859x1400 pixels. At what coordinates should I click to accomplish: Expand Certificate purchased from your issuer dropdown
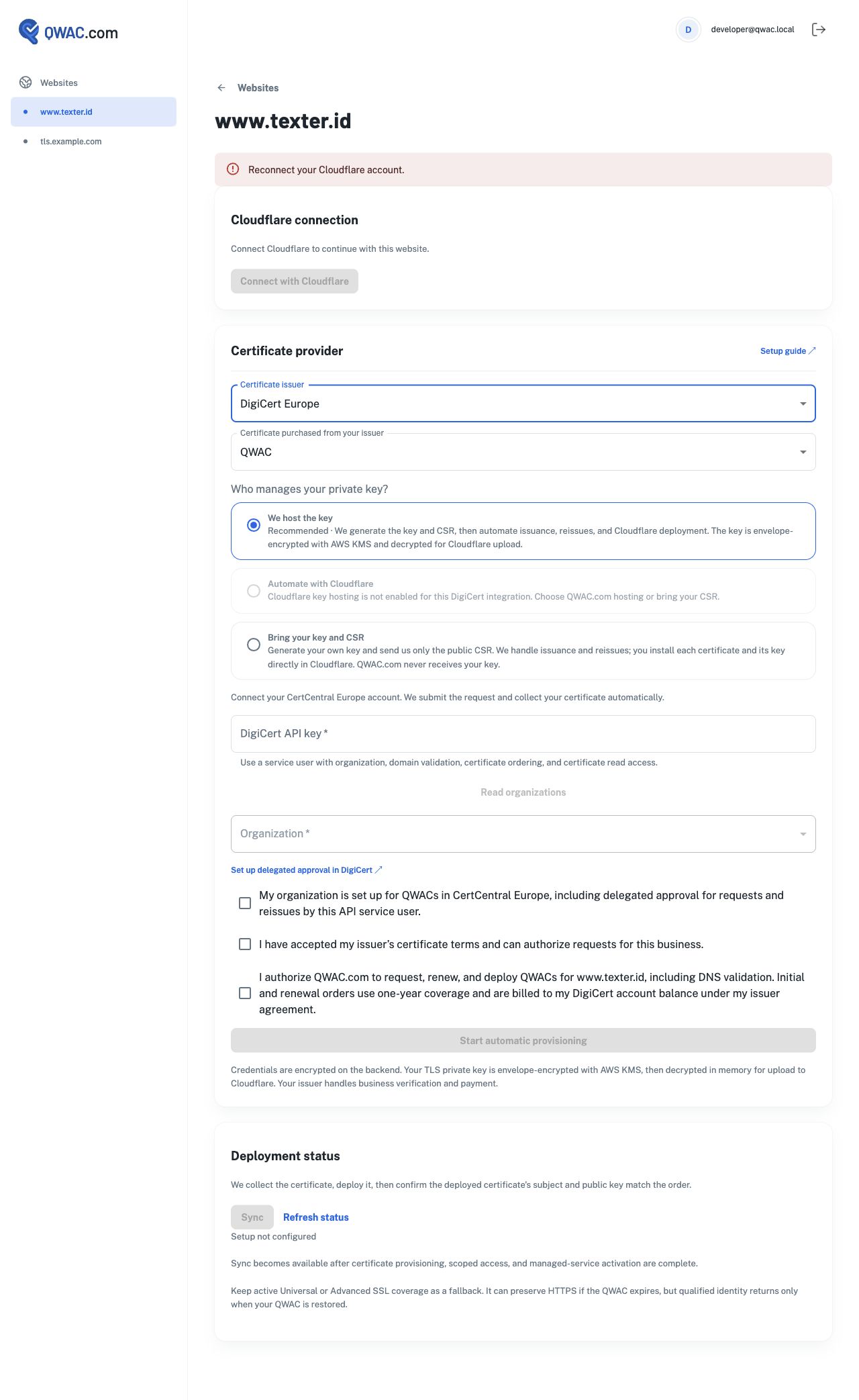(523, 452)
